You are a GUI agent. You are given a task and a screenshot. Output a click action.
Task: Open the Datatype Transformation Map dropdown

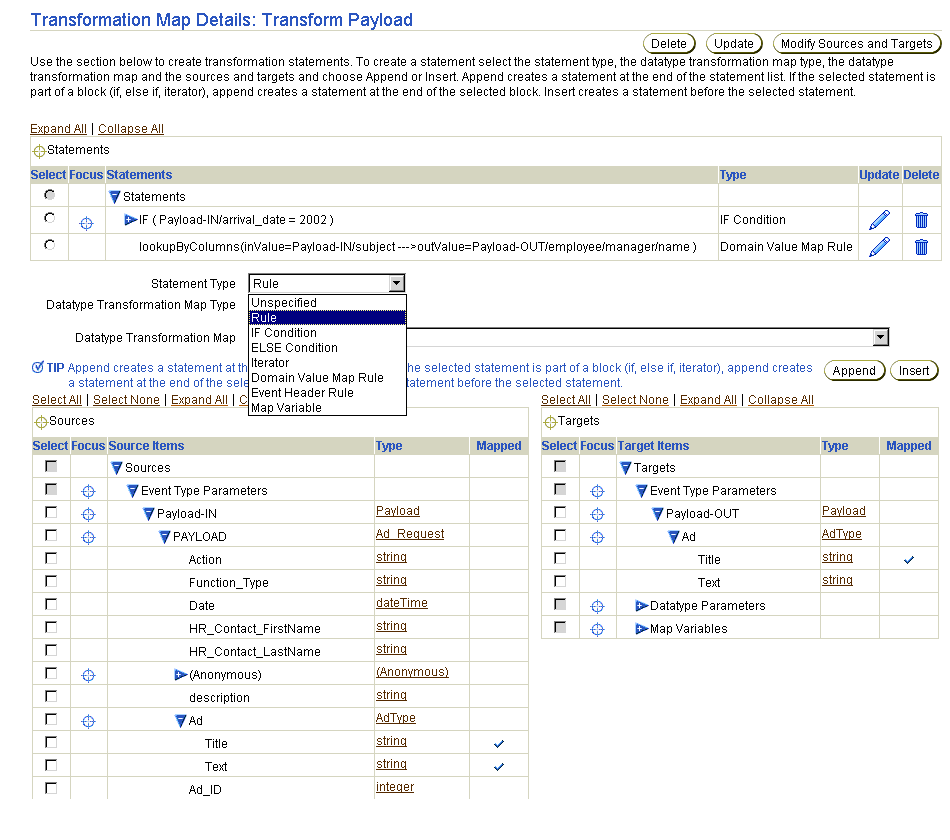tap(881, 337)
